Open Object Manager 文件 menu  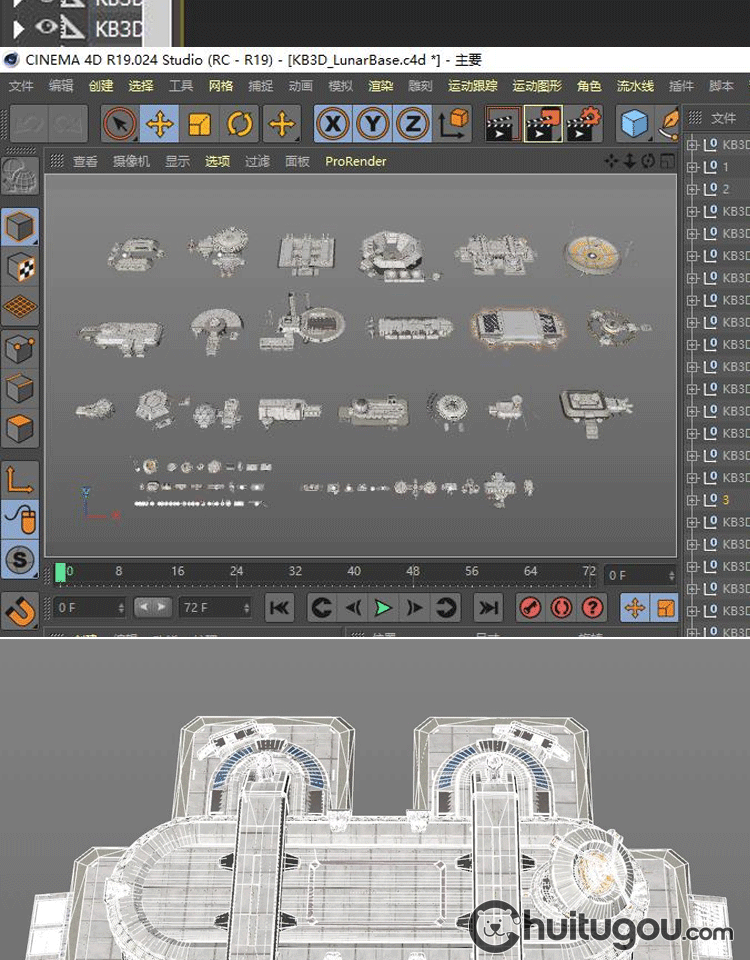tap(724, 118)
